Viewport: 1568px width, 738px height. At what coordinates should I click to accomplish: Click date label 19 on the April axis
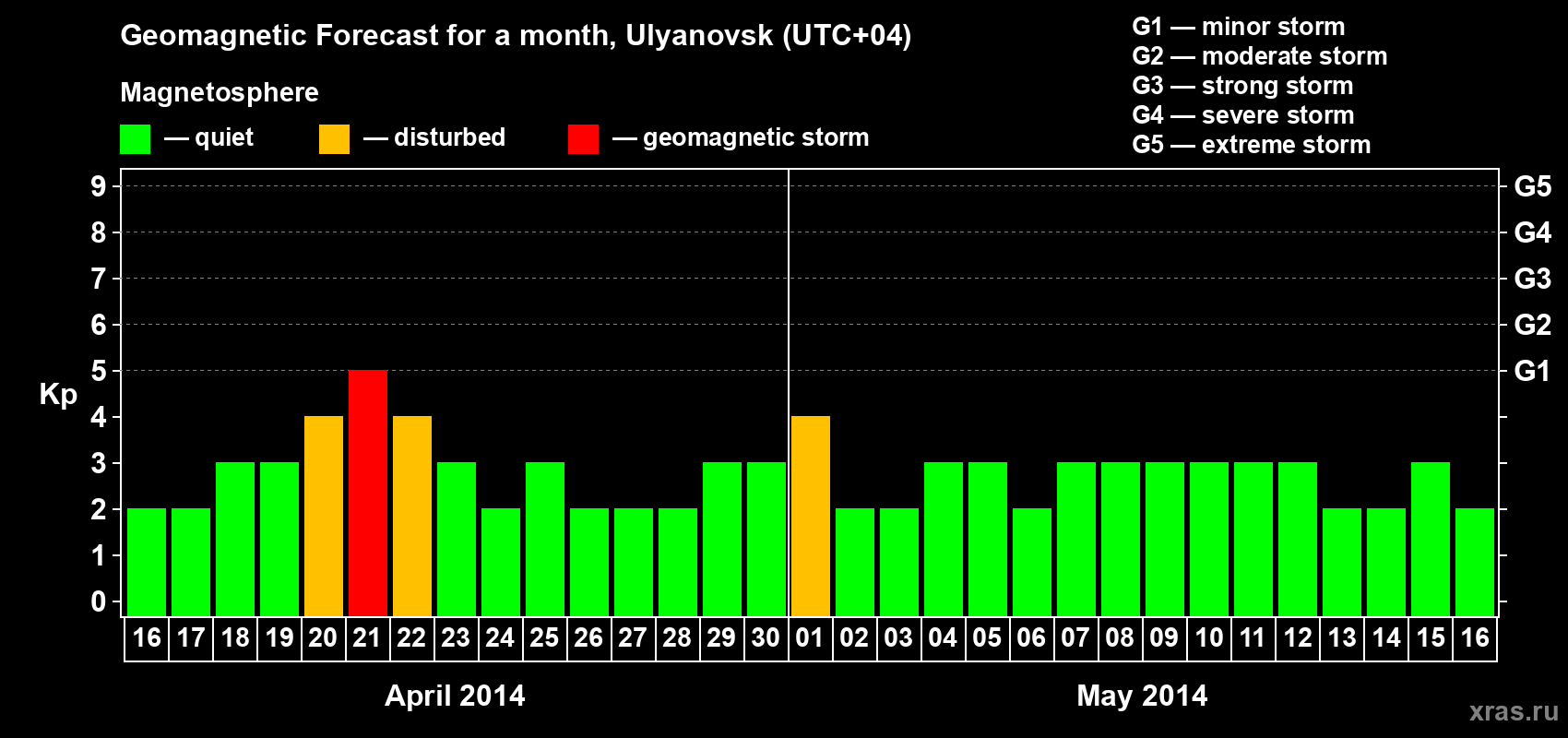tap(279, 637)
